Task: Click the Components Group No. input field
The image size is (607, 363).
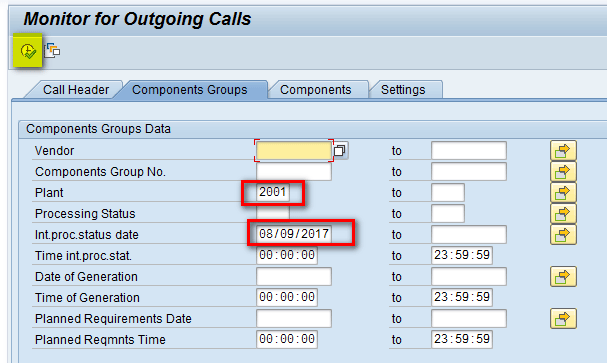Action: [294, 171]
